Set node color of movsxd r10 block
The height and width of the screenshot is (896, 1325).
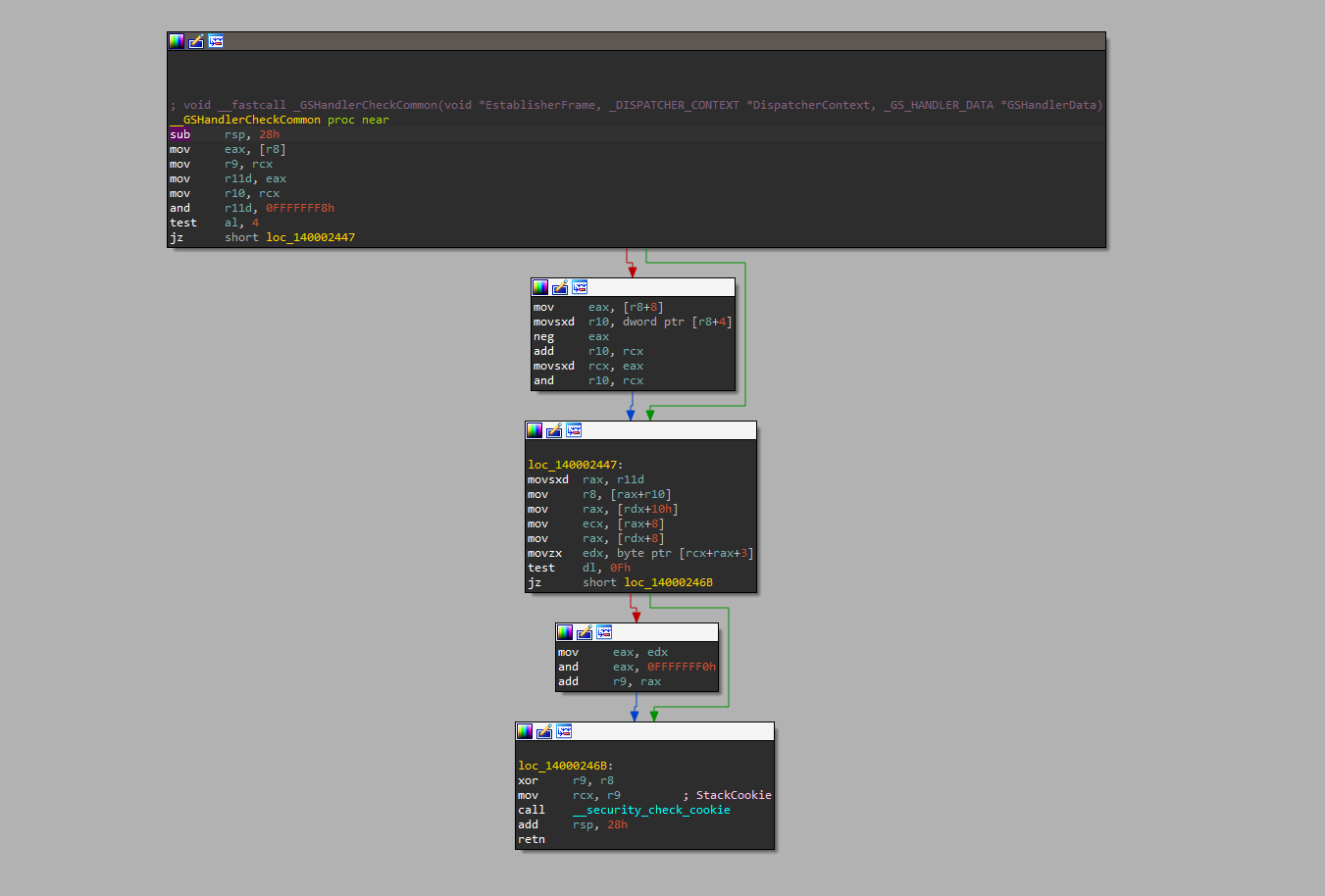coord(540,287)
